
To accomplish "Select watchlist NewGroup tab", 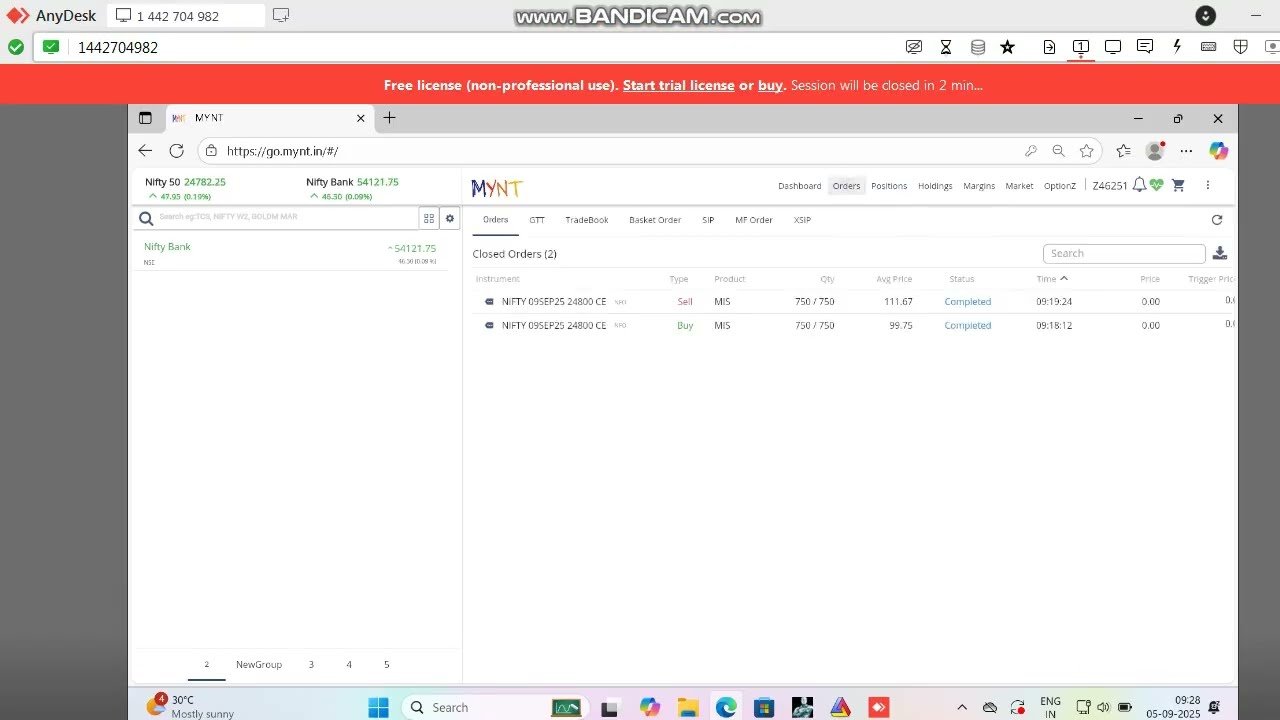I will pos(259,665).
